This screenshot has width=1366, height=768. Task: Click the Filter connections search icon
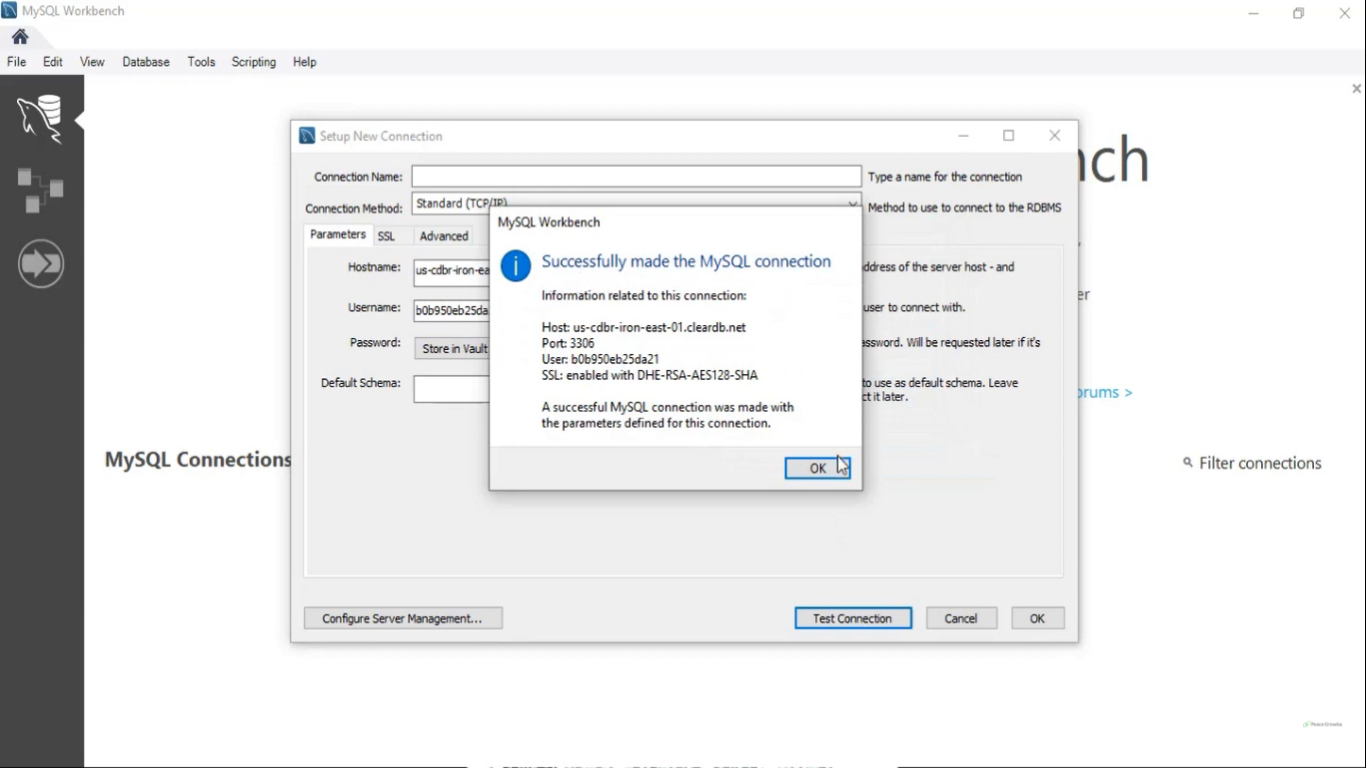[1188, 463]
